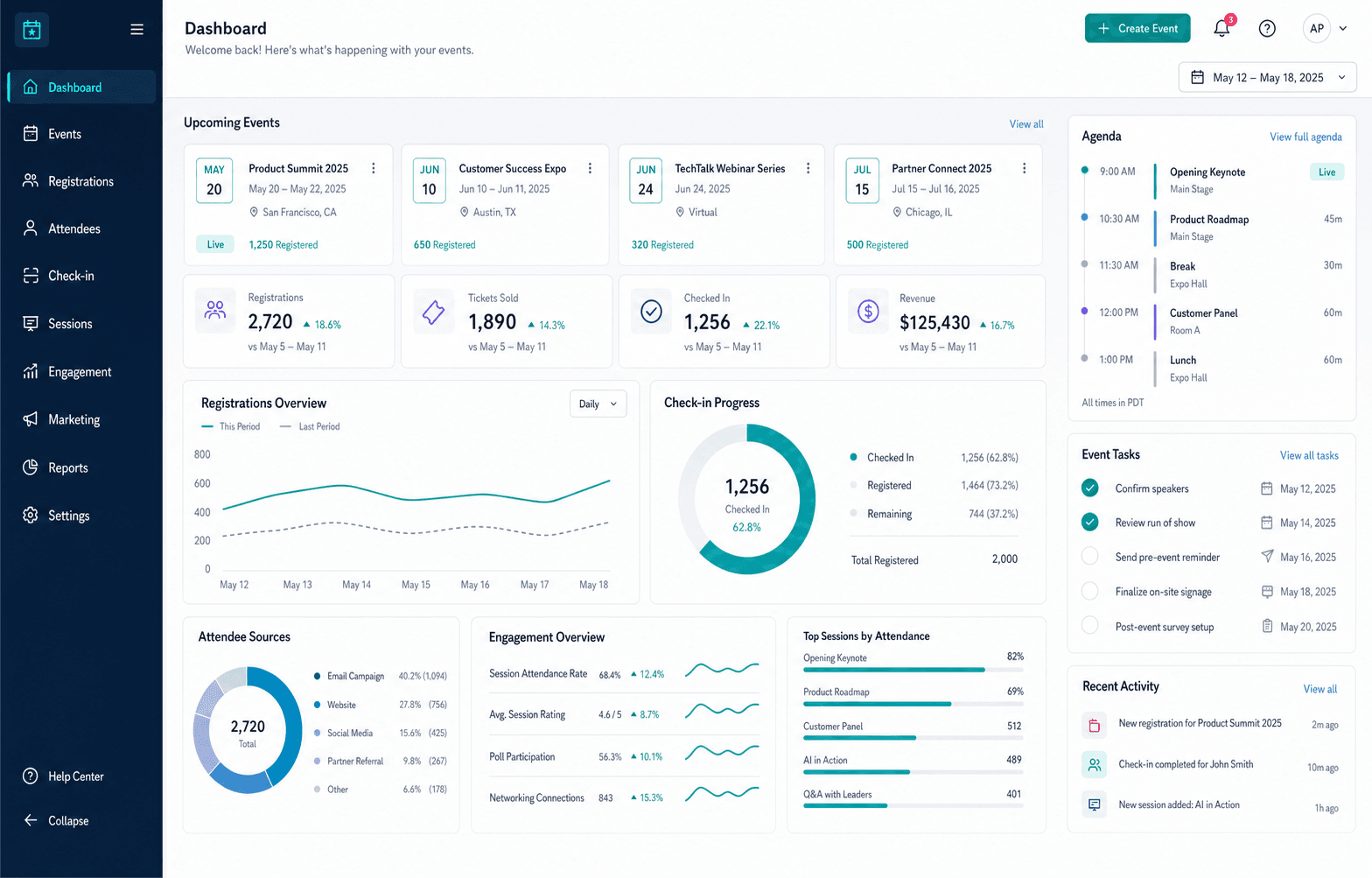The height and width of the screenshot is (878, 1372).
Task: Open the May 12 – May 18 date range picker
Action: click(1267, 77)
